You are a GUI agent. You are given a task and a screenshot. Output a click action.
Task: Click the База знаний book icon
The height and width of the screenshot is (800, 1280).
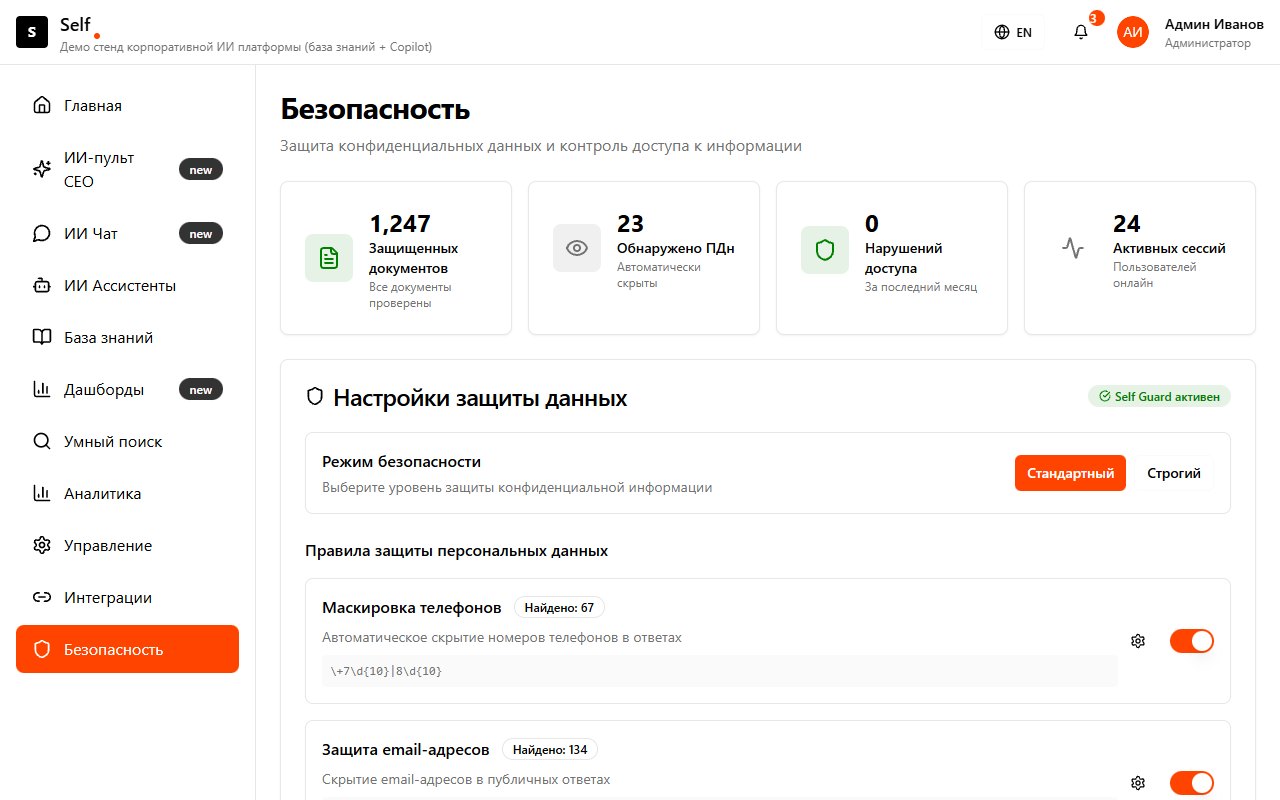[x=42, y=337]
